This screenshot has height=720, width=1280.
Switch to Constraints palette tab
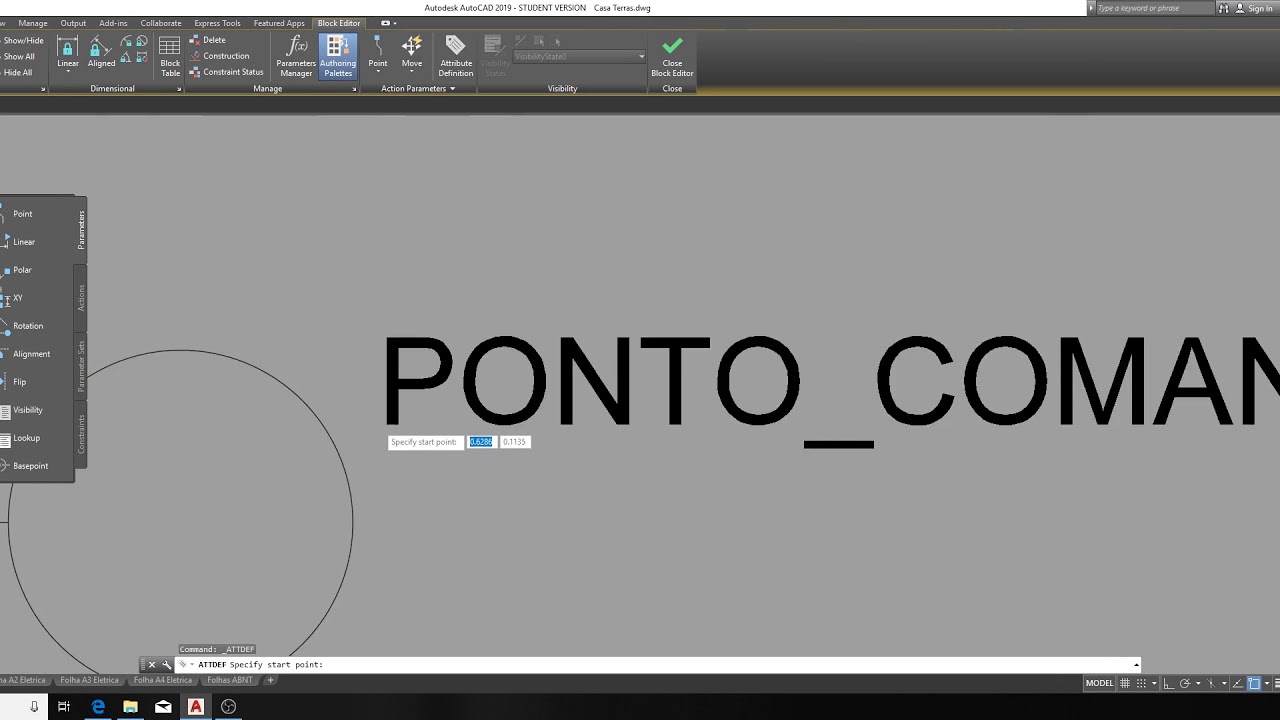[x=81, y=434]
